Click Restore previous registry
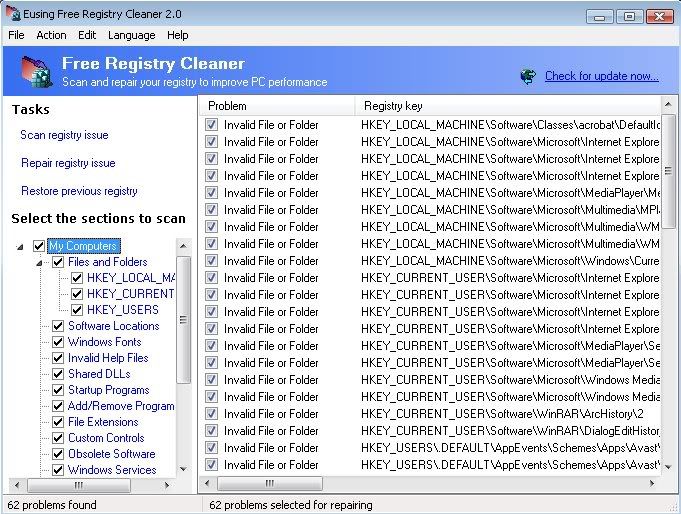The image size is (681, 514). tap(79, 191)
